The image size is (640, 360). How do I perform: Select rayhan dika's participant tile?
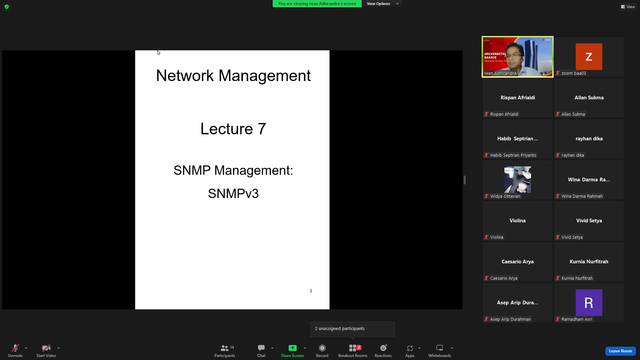589,139
